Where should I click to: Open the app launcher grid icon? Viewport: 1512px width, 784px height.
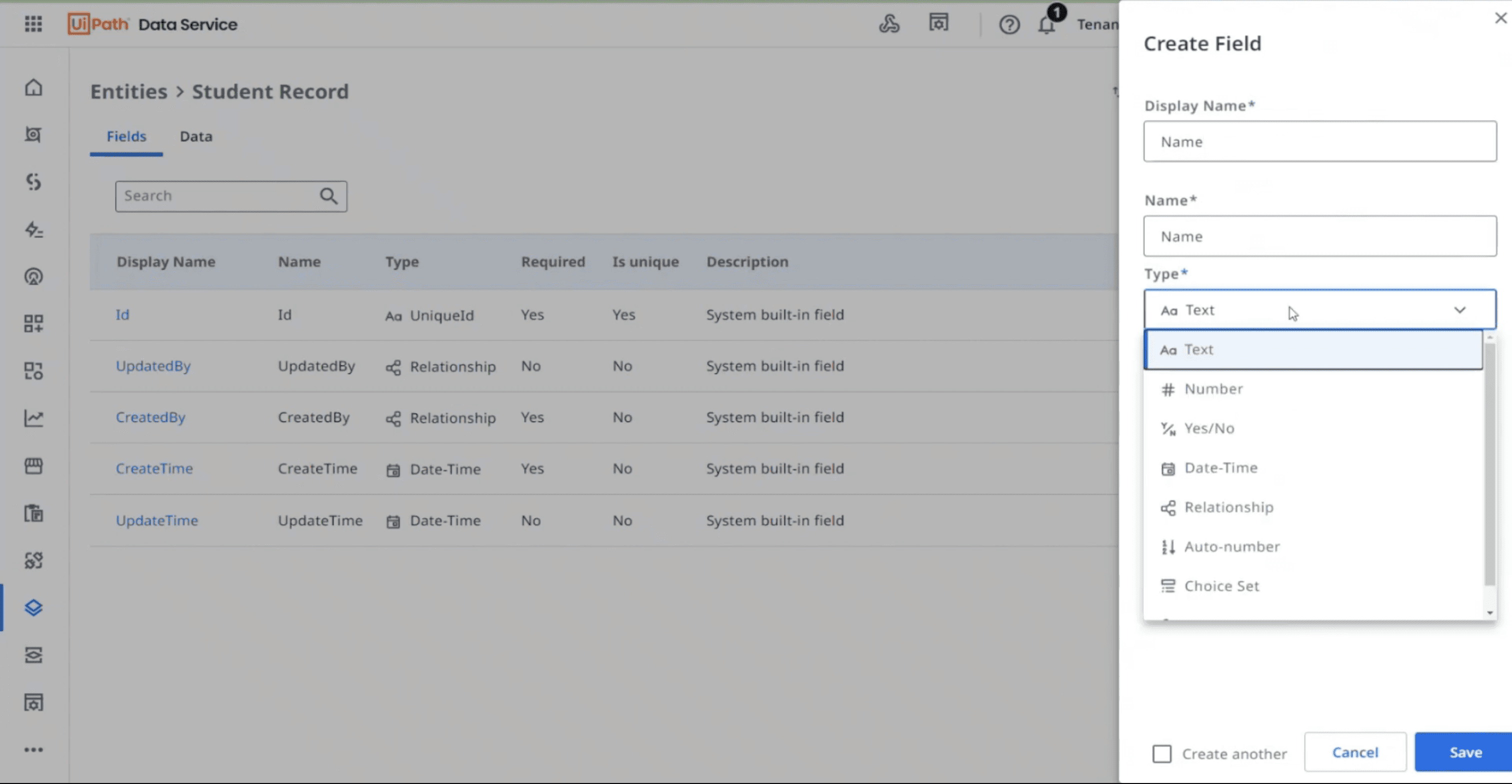pos(33,24)
